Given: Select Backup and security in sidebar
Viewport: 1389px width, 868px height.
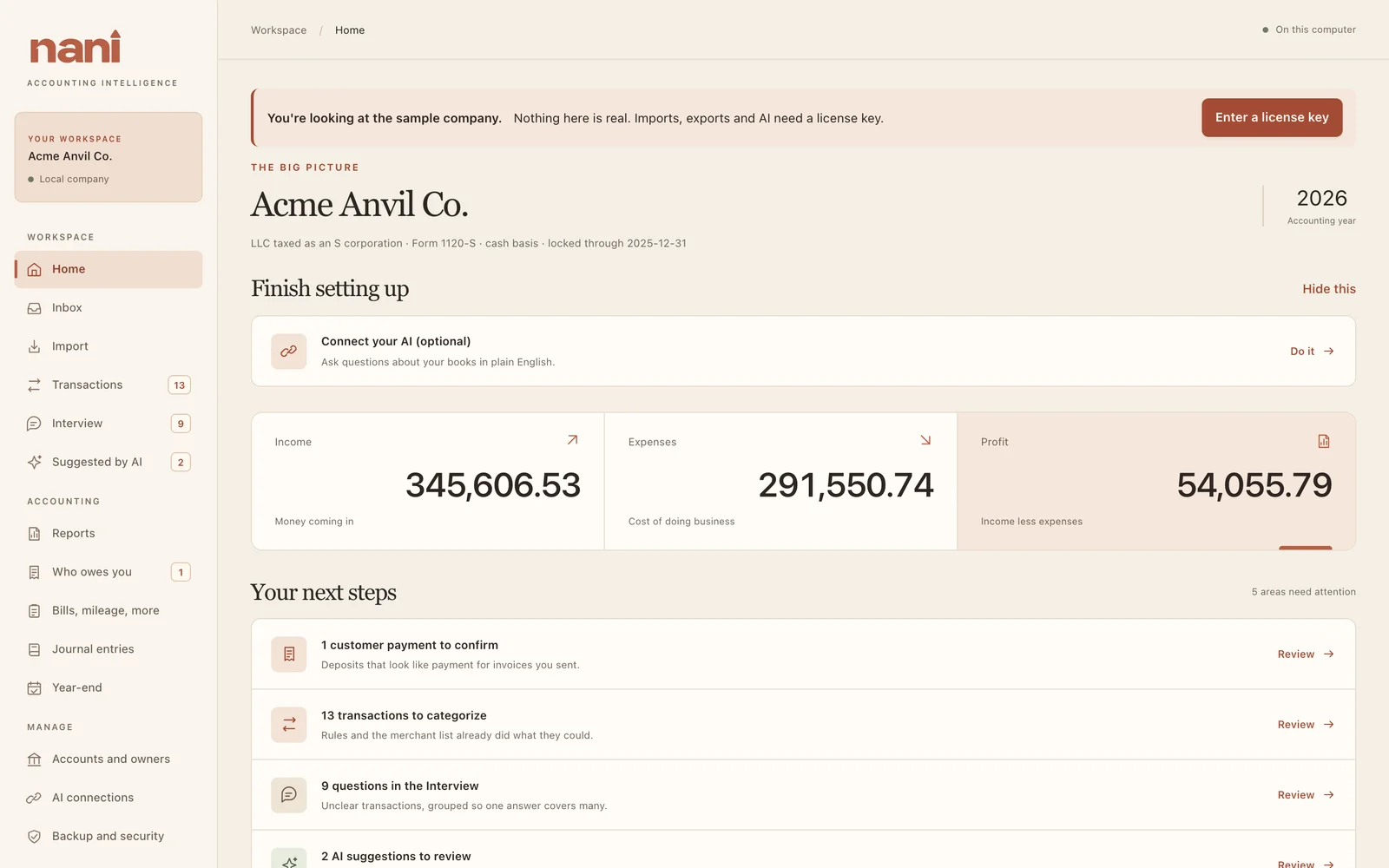Looking at the screenshot, I should [x=109, y=836].
